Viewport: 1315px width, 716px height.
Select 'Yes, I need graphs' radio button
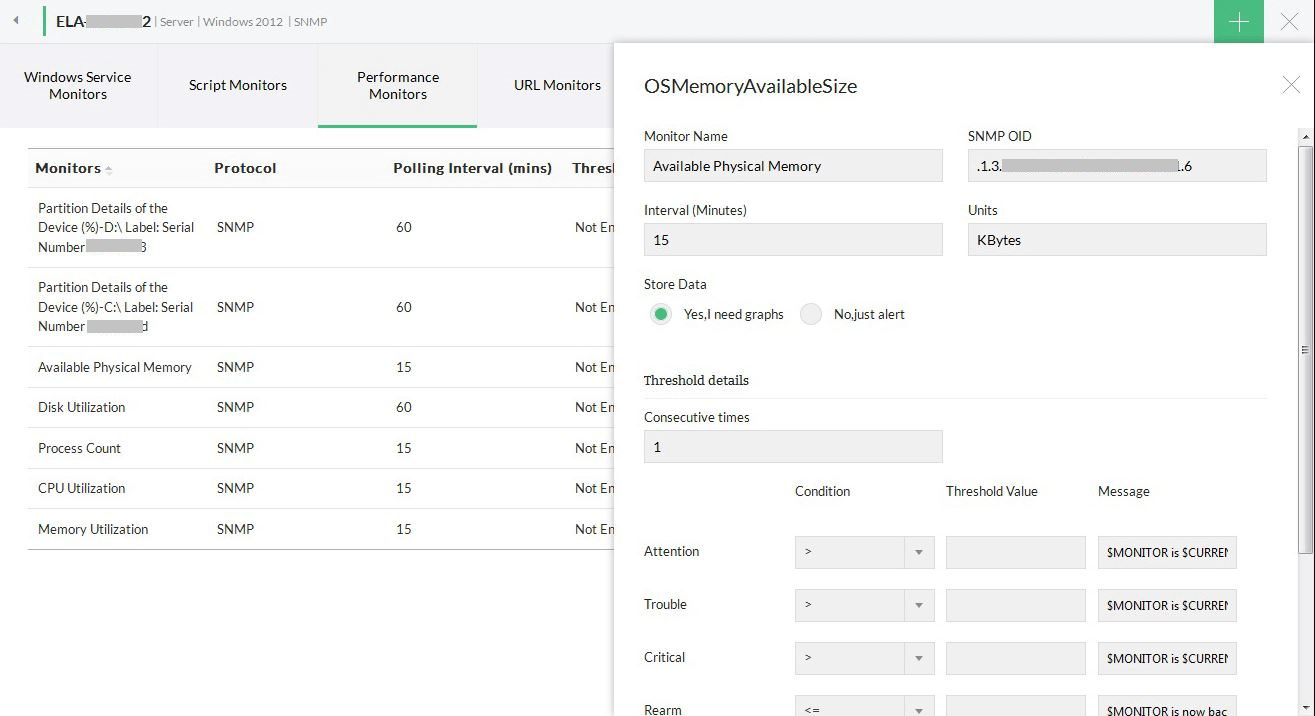[x=660, y=314]
